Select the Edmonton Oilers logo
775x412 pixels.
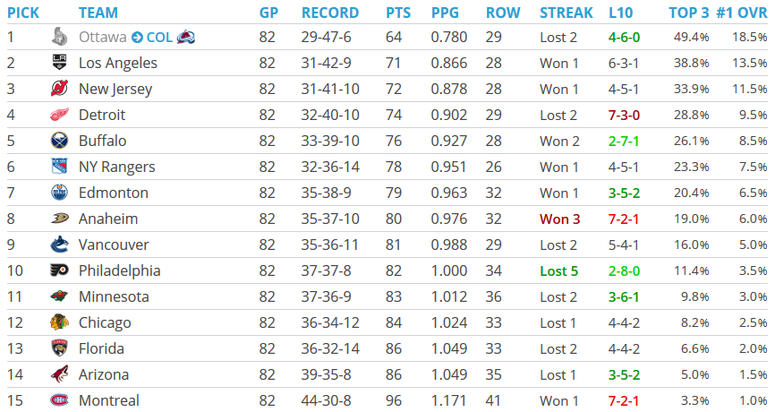(x=59, y=193)
